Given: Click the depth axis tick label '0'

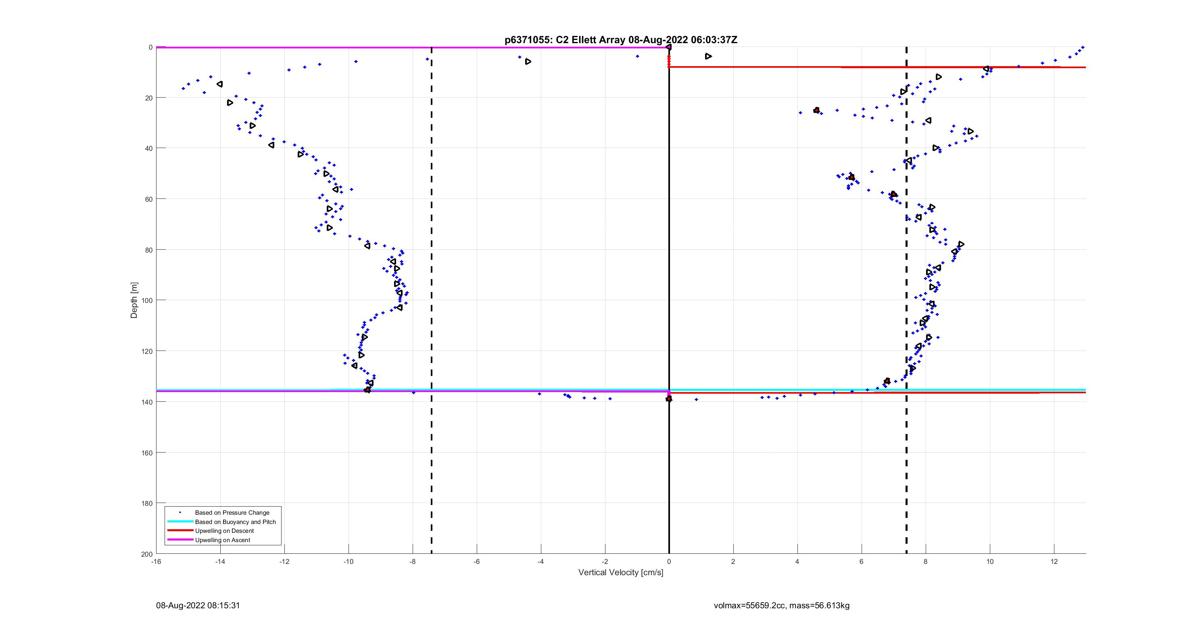Looking at the screenshot, I should 150,47.
